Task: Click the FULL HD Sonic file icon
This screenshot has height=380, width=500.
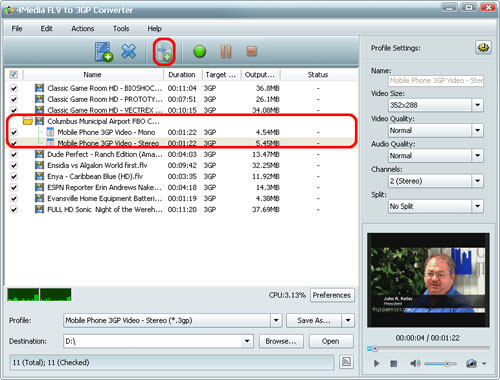Action: [x=39, y=209]
